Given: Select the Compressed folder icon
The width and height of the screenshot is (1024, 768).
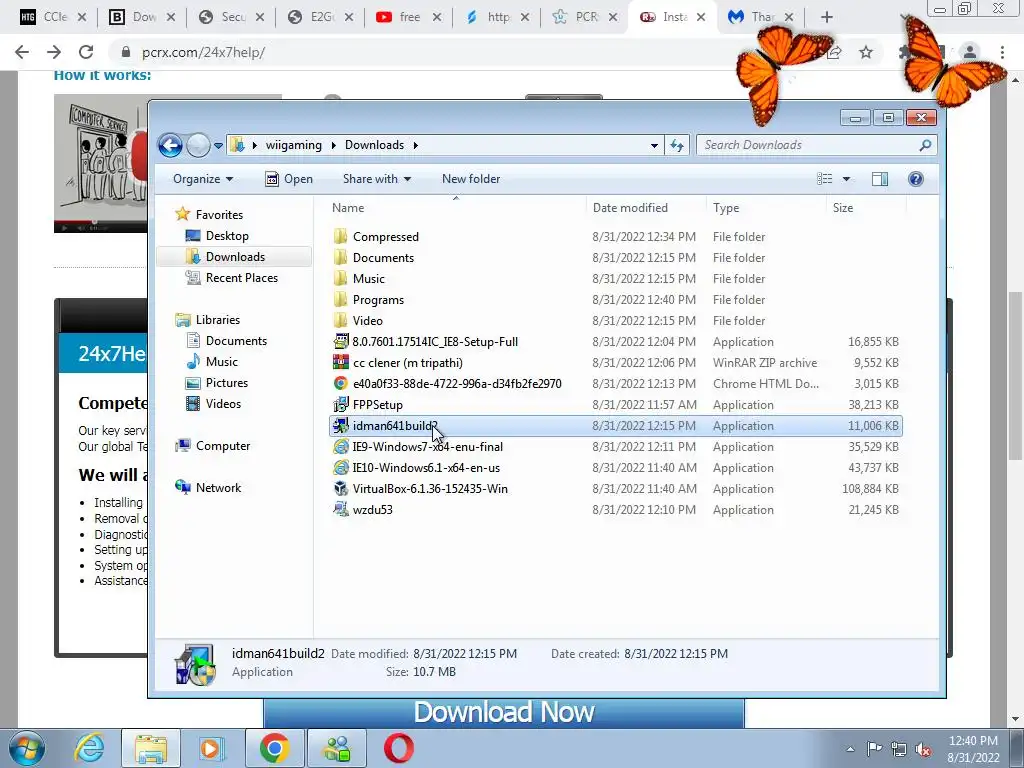Looking at the screenshot, I should pyautogui.click(x=340, y=236).
